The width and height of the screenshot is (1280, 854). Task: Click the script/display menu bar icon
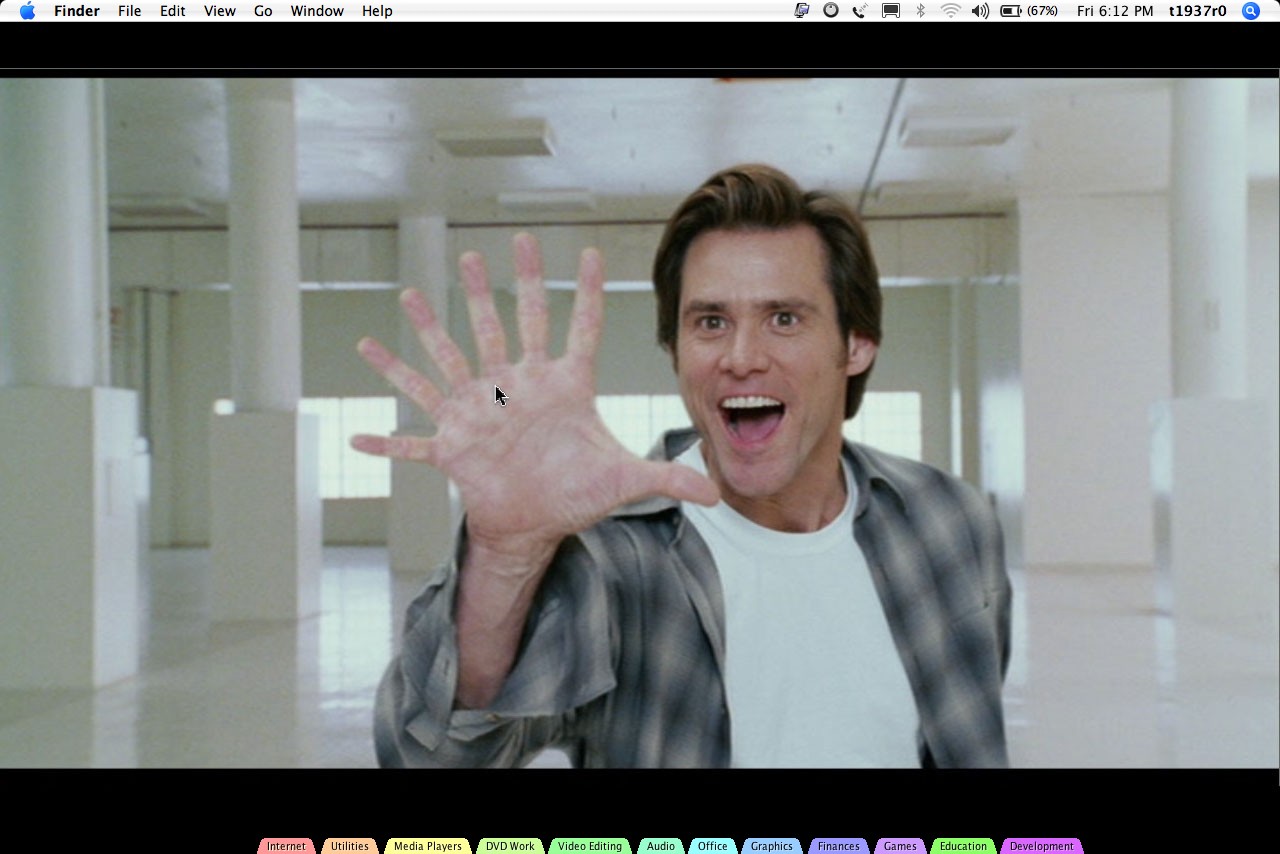[801, 11]
